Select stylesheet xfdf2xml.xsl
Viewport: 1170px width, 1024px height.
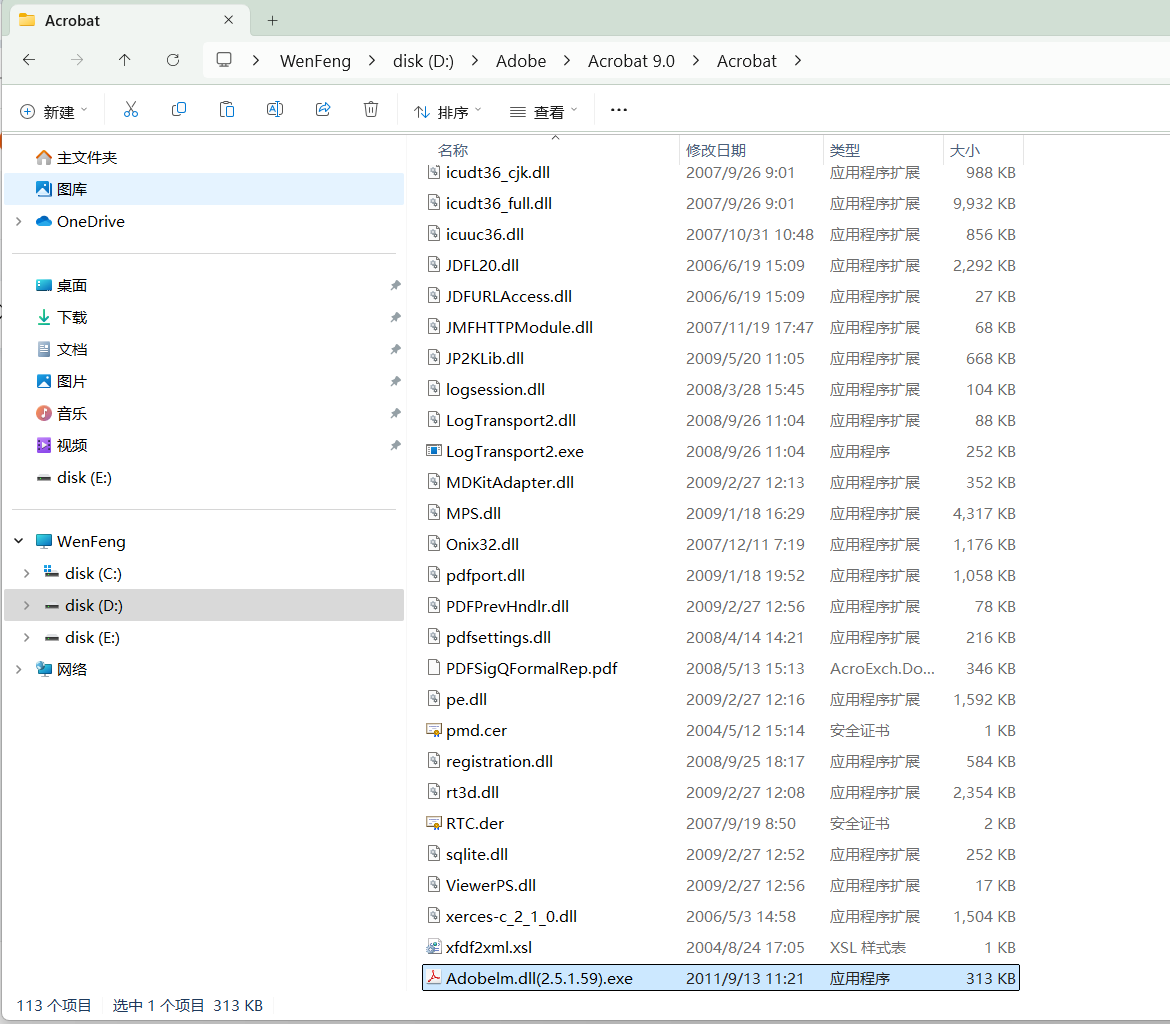[721, 947]
